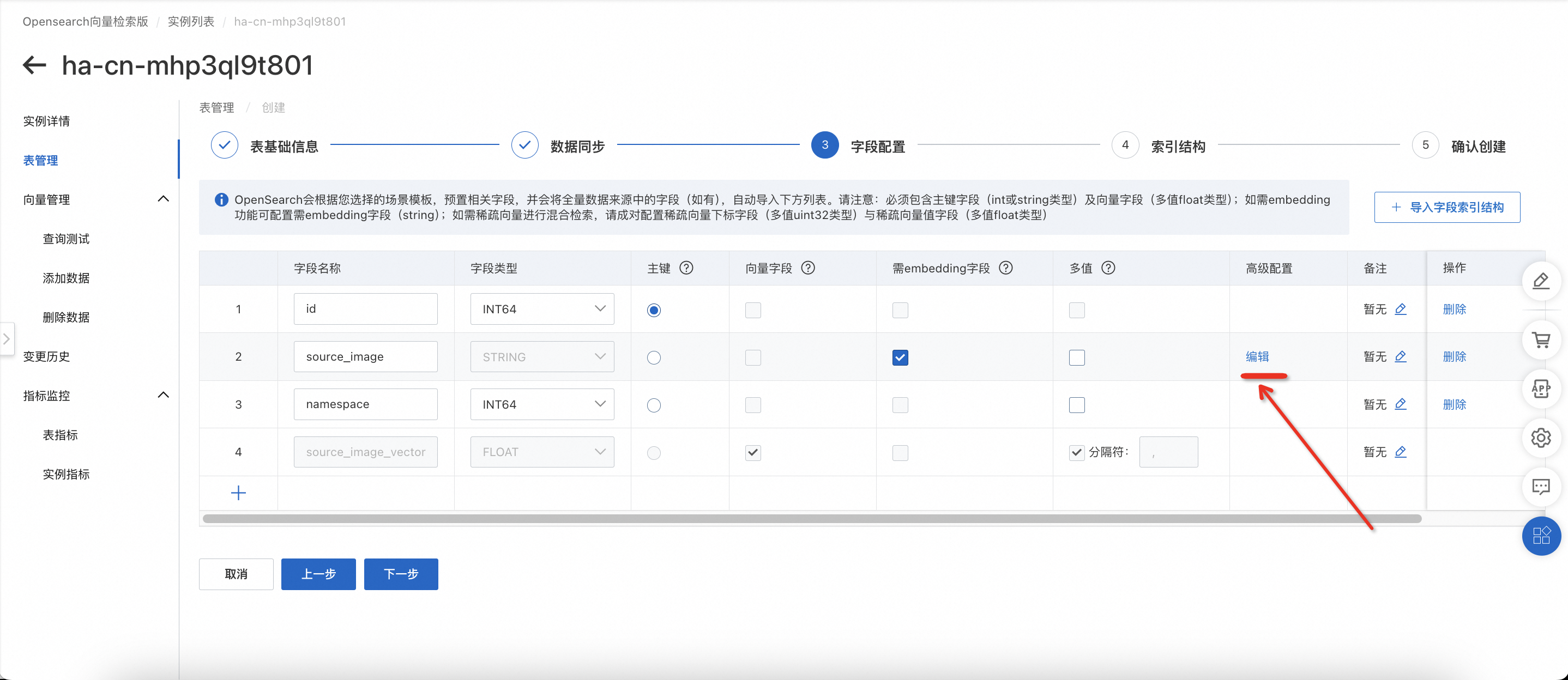Select namespace as the primary key
Screen dimensions: 1568x680
654,405
